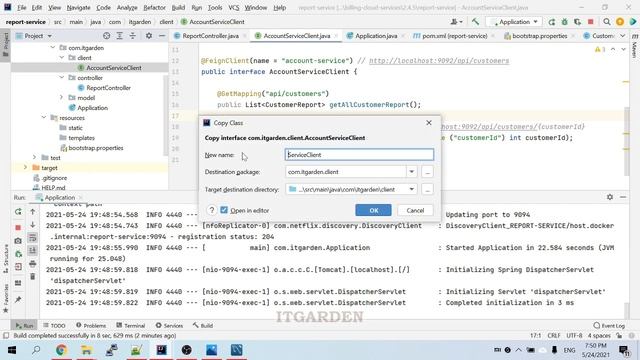Click the pin tab icon in Run panel
Viewport: 640px width, 360px height.
(x=18, y=300)
